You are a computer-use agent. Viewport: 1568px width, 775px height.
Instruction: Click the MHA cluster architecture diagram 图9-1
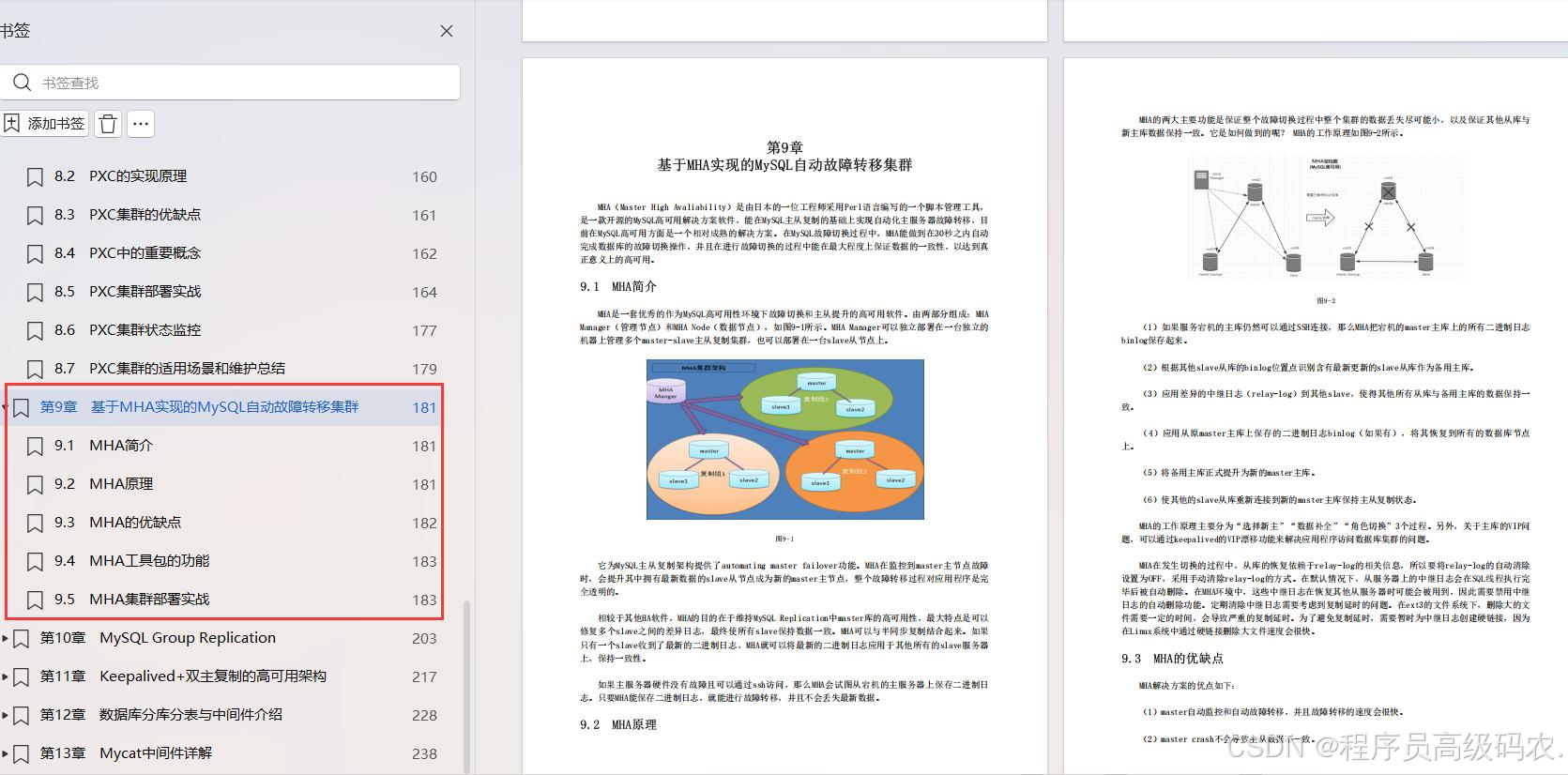pos(784,439)
